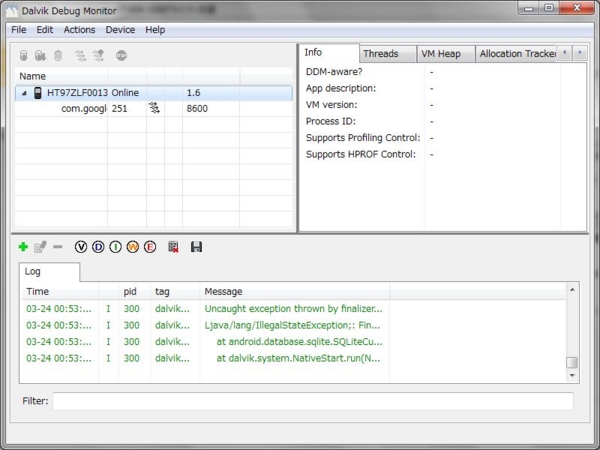Click the 1.6 version cell
600x450 pixels.
click(x=193, y=93)
